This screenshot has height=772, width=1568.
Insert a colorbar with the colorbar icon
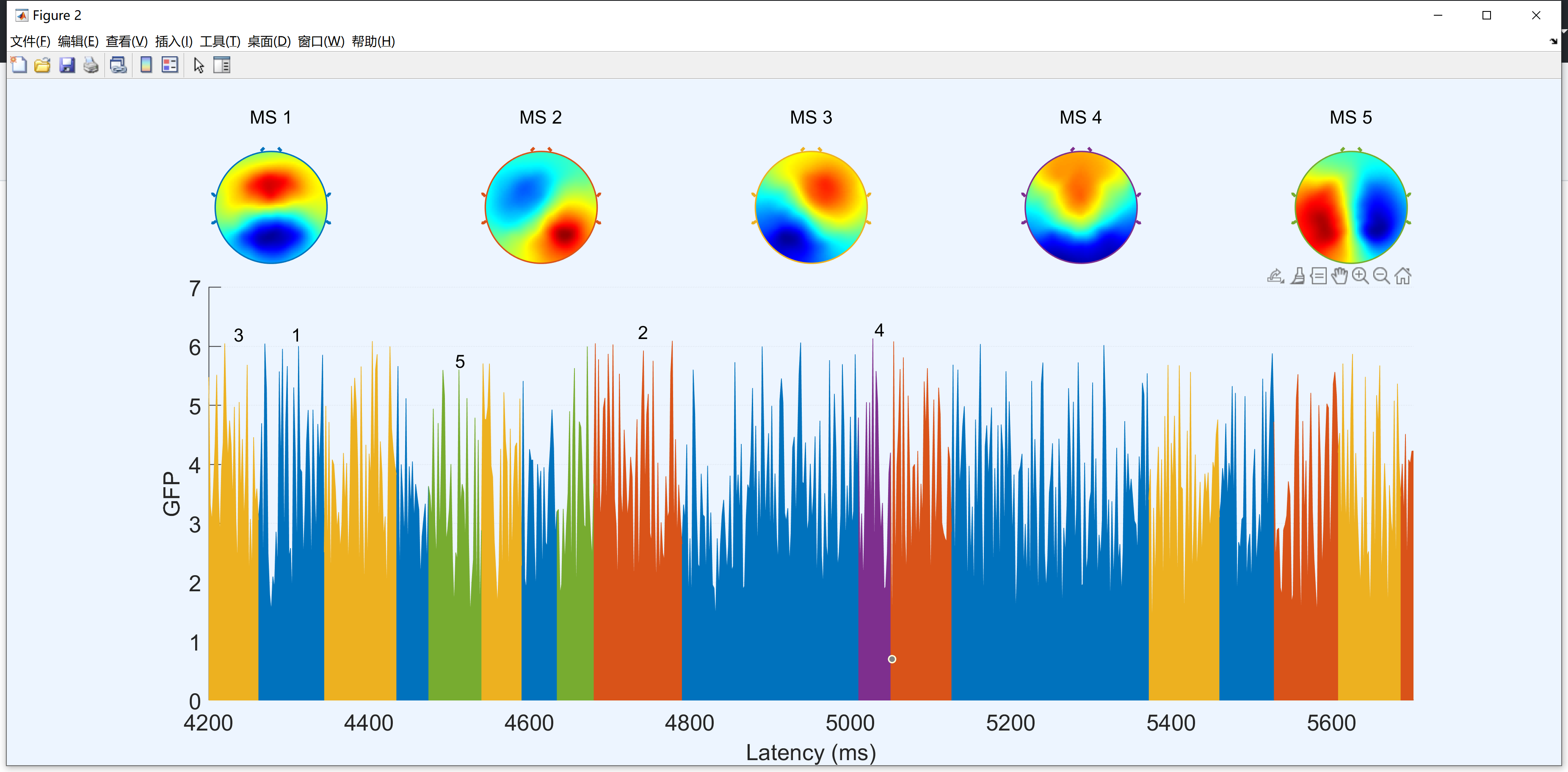click(x=146, y=65)
